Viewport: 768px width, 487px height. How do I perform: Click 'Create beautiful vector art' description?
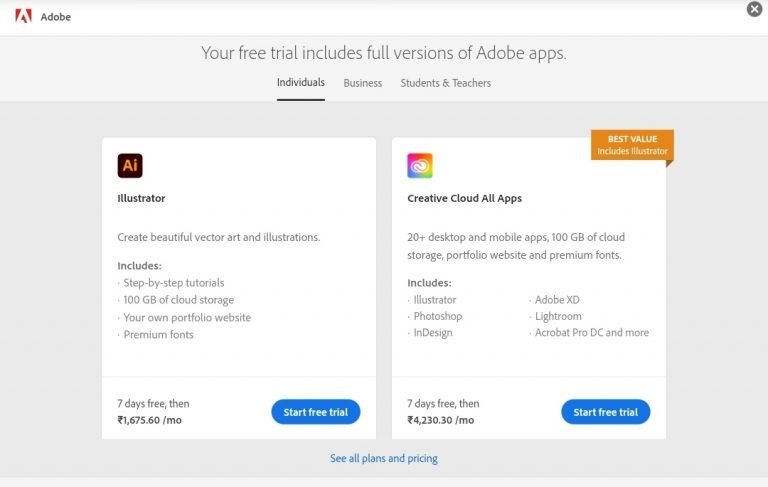(x=218, y=237)
